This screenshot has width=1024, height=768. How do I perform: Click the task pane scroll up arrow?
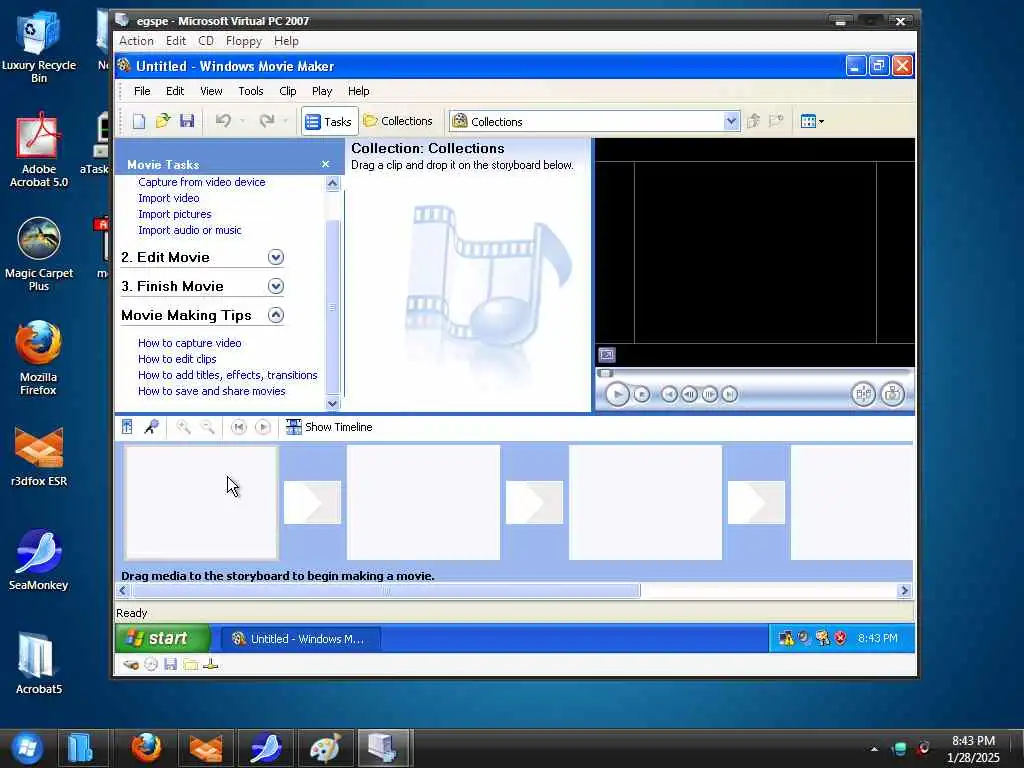point(332,184)
